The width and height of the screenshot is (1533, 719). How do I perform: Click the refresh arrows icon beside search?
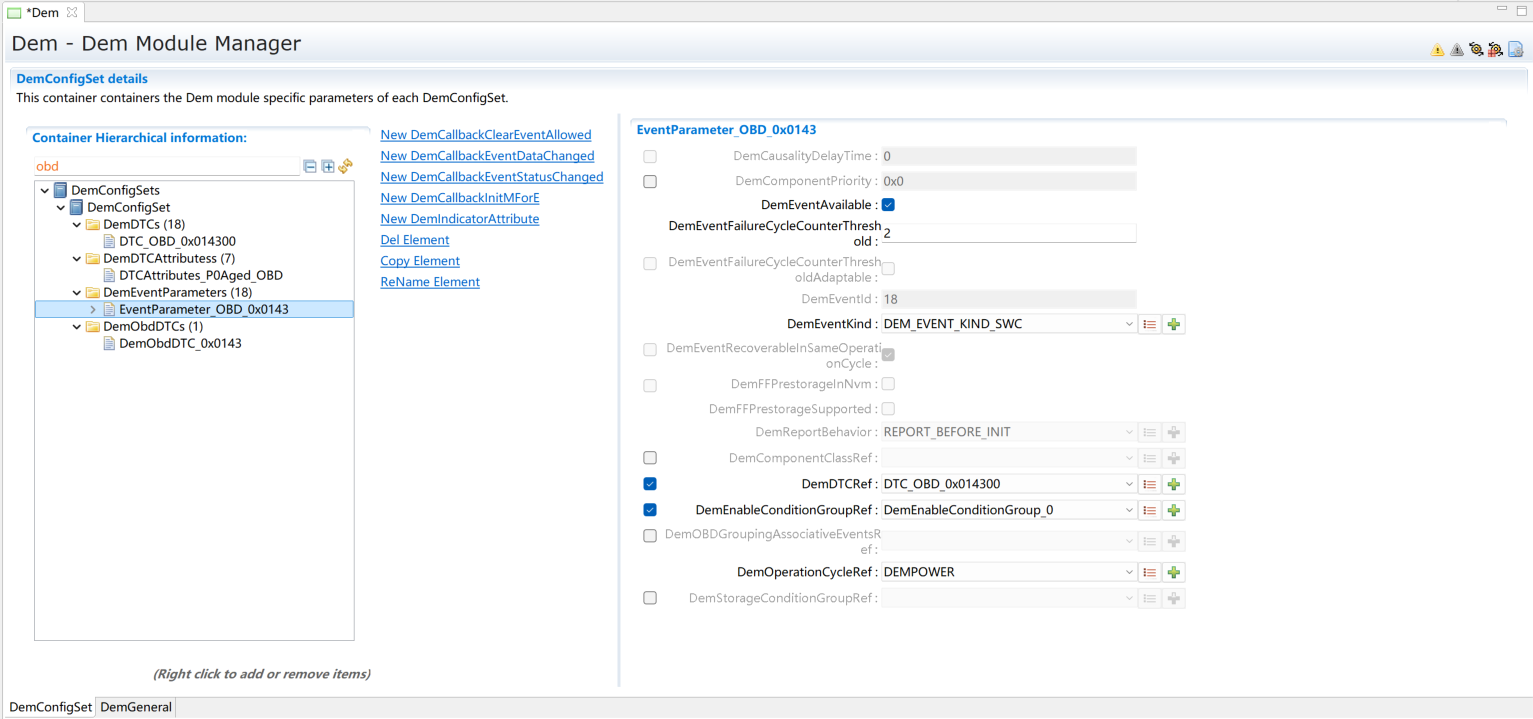pos(346,167)
